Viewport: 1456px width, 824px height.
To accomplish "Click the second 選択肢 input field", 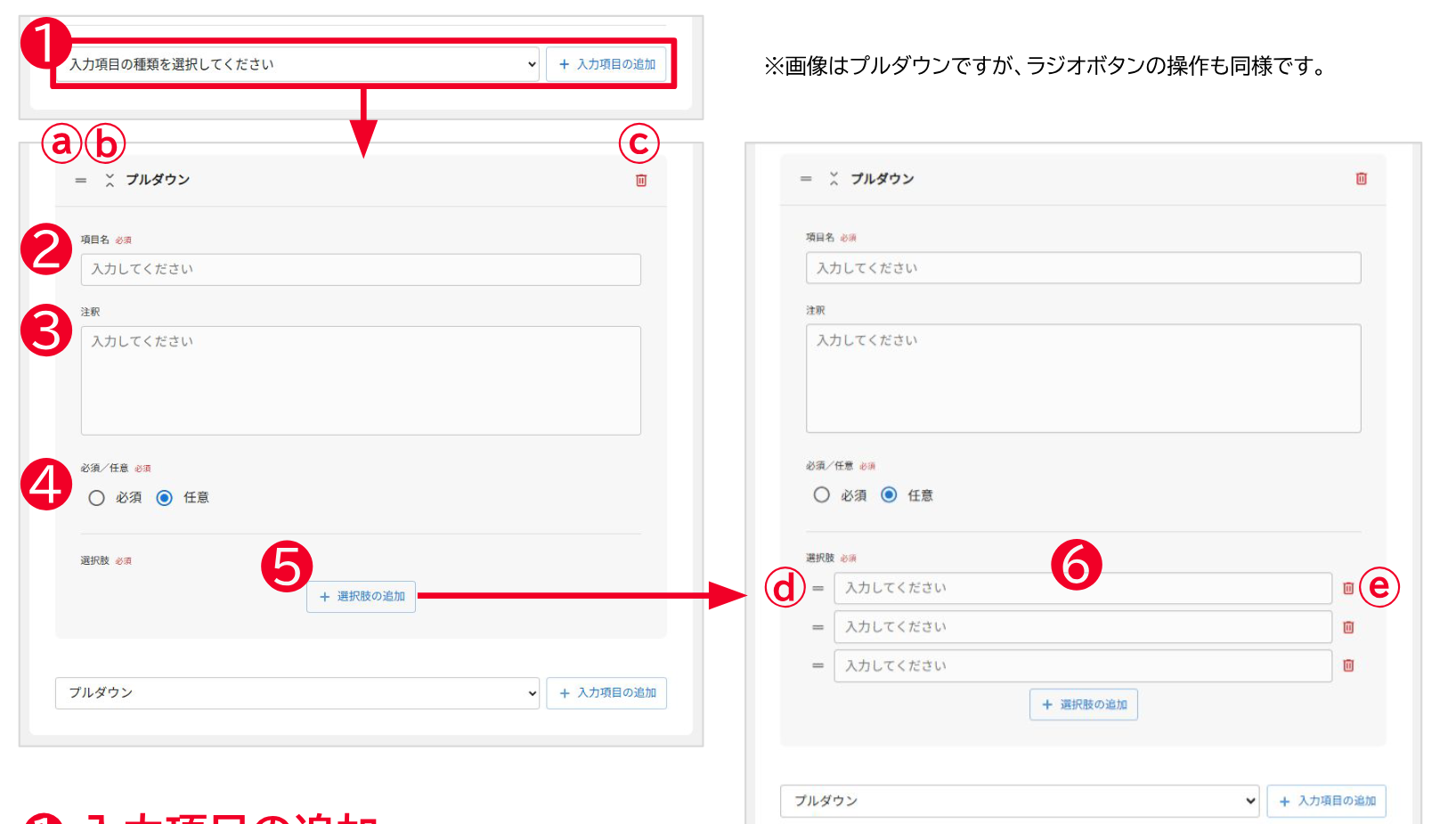I will point(1083,627).
